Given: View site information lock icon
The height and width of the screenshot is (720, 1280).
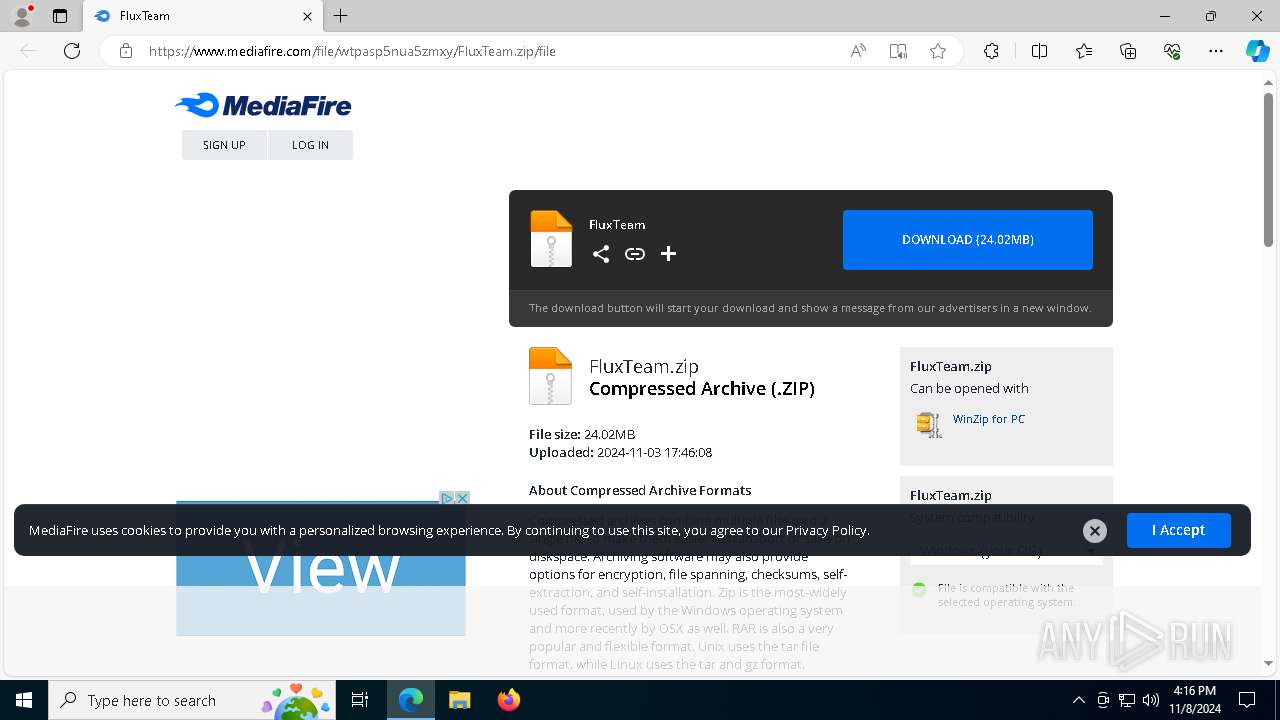Looking at the screenshot, I should tap(126, 51).
